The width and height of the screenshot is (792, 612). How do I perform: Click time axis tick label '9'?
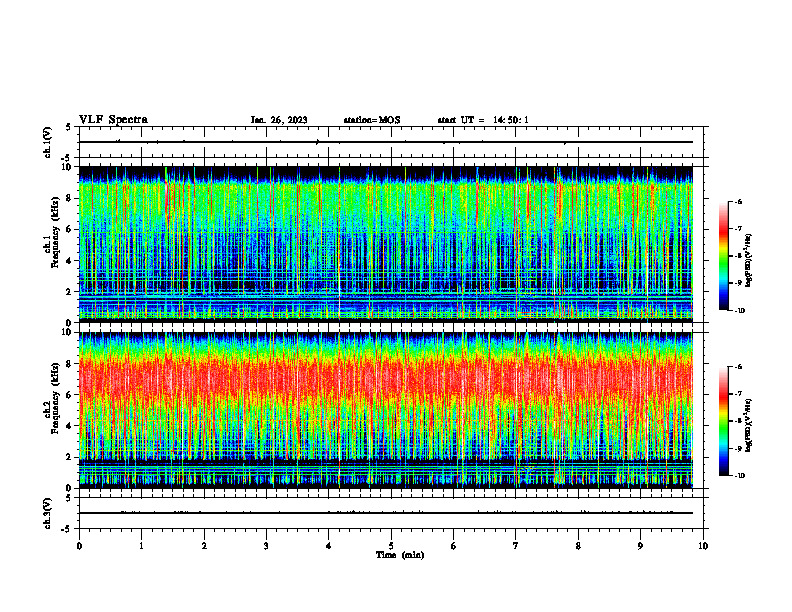pos(640,546)
